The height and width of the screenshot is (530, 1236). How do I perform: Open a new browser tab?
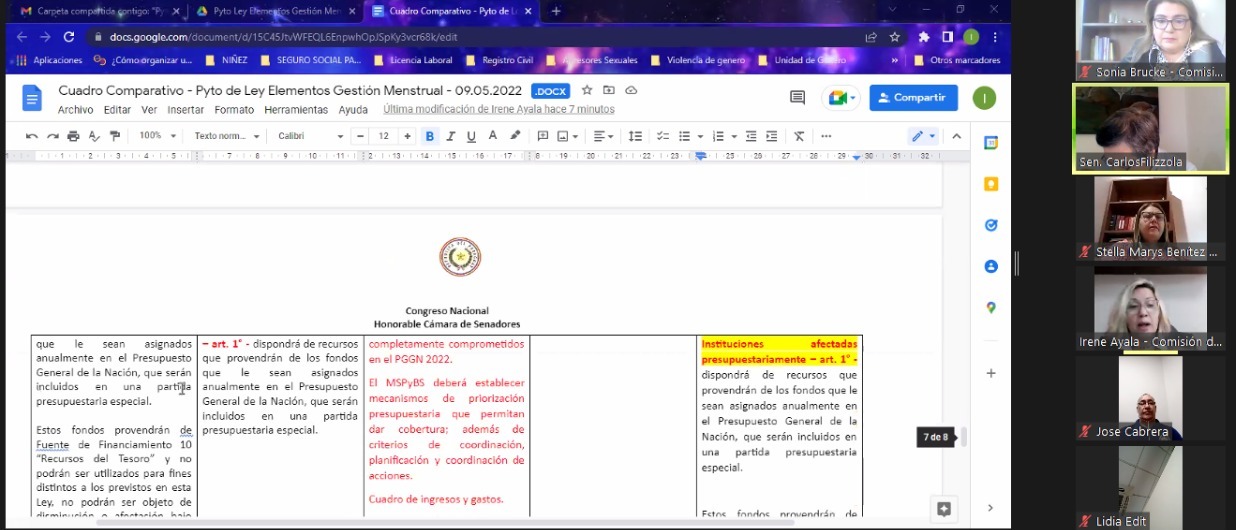point(556,11)
